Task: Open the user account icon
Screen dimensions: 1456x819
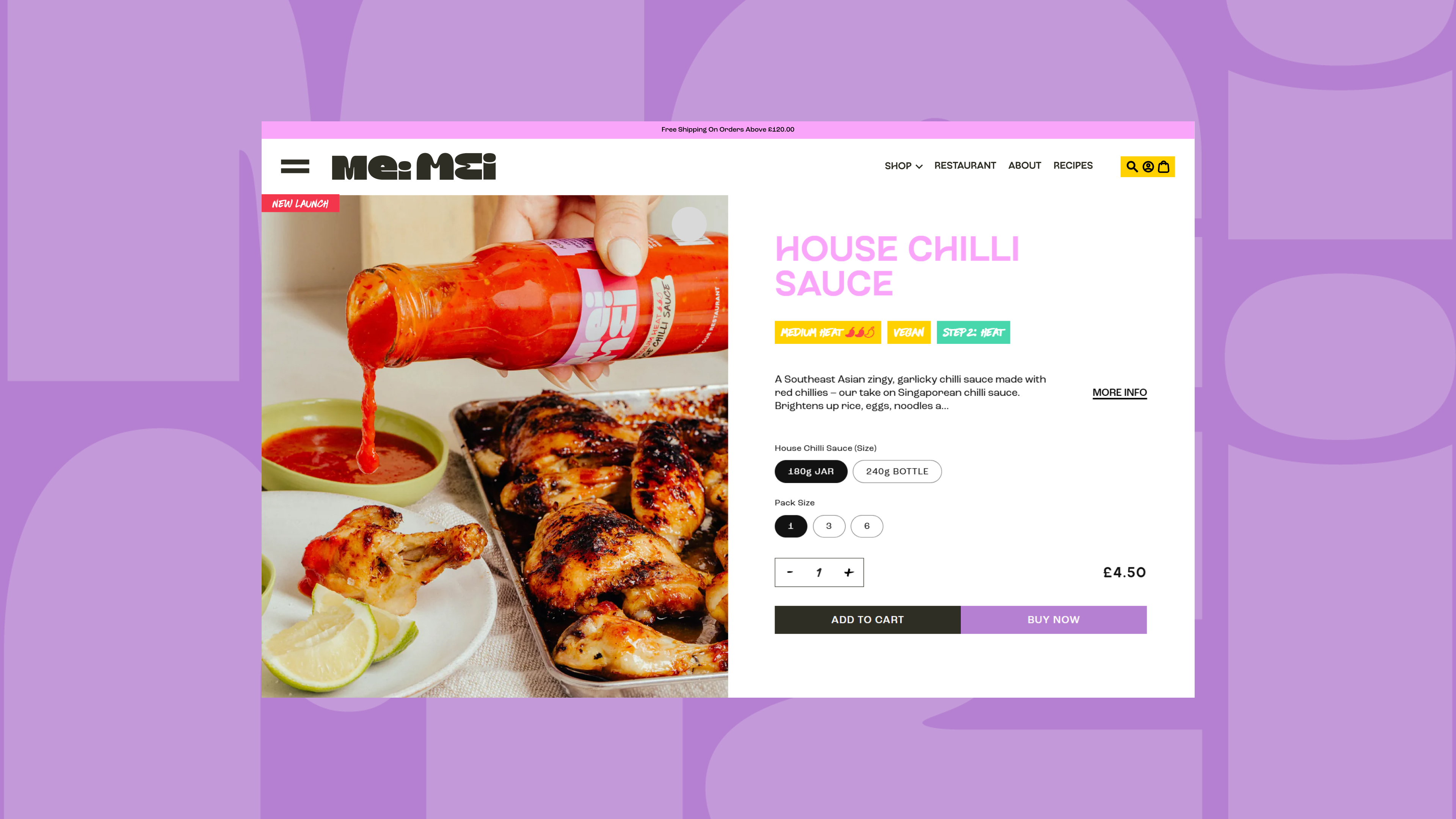Action: [1148, 166]
